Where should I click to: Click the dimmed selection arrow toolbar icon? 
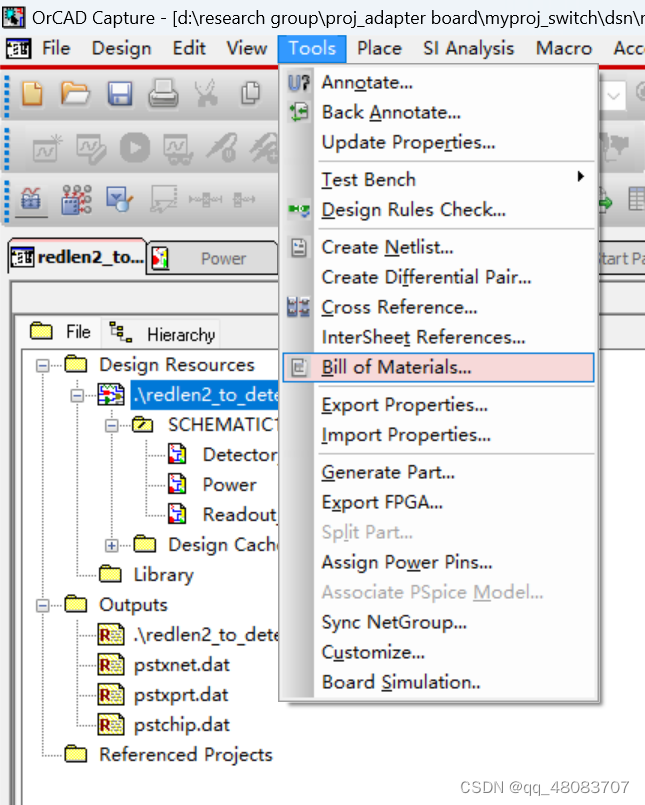click(x=163, y=199)
